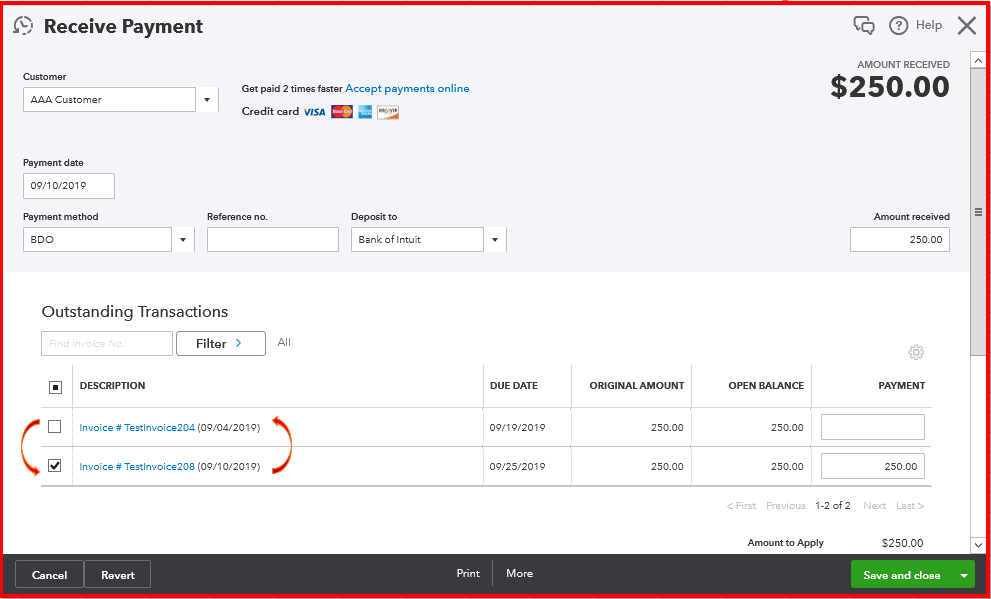
Task: Click the Visa card logo
Action: [x=314, y=112]
